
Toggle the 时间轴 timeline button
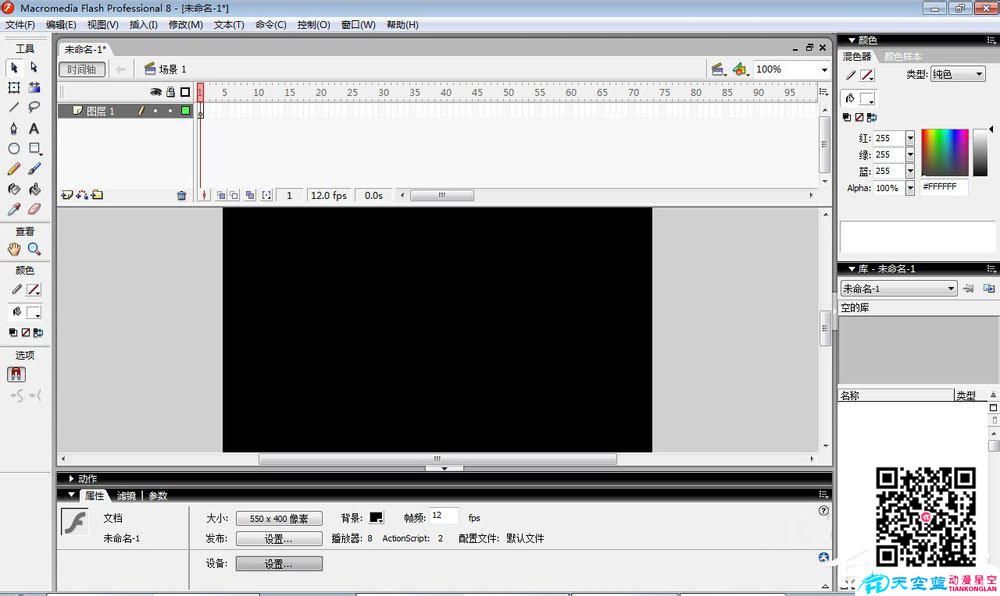[x=82, y=69]
